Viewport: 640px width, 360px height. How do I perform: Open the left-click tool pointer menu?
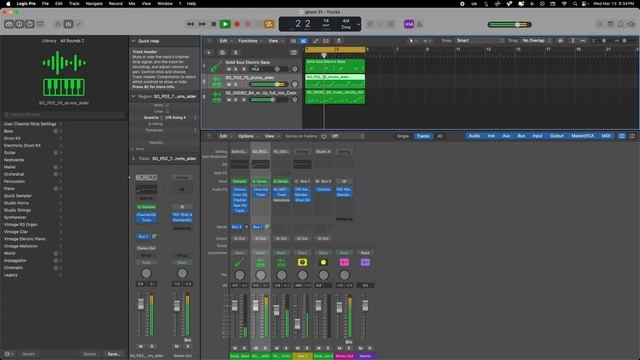tap(412, 41)
